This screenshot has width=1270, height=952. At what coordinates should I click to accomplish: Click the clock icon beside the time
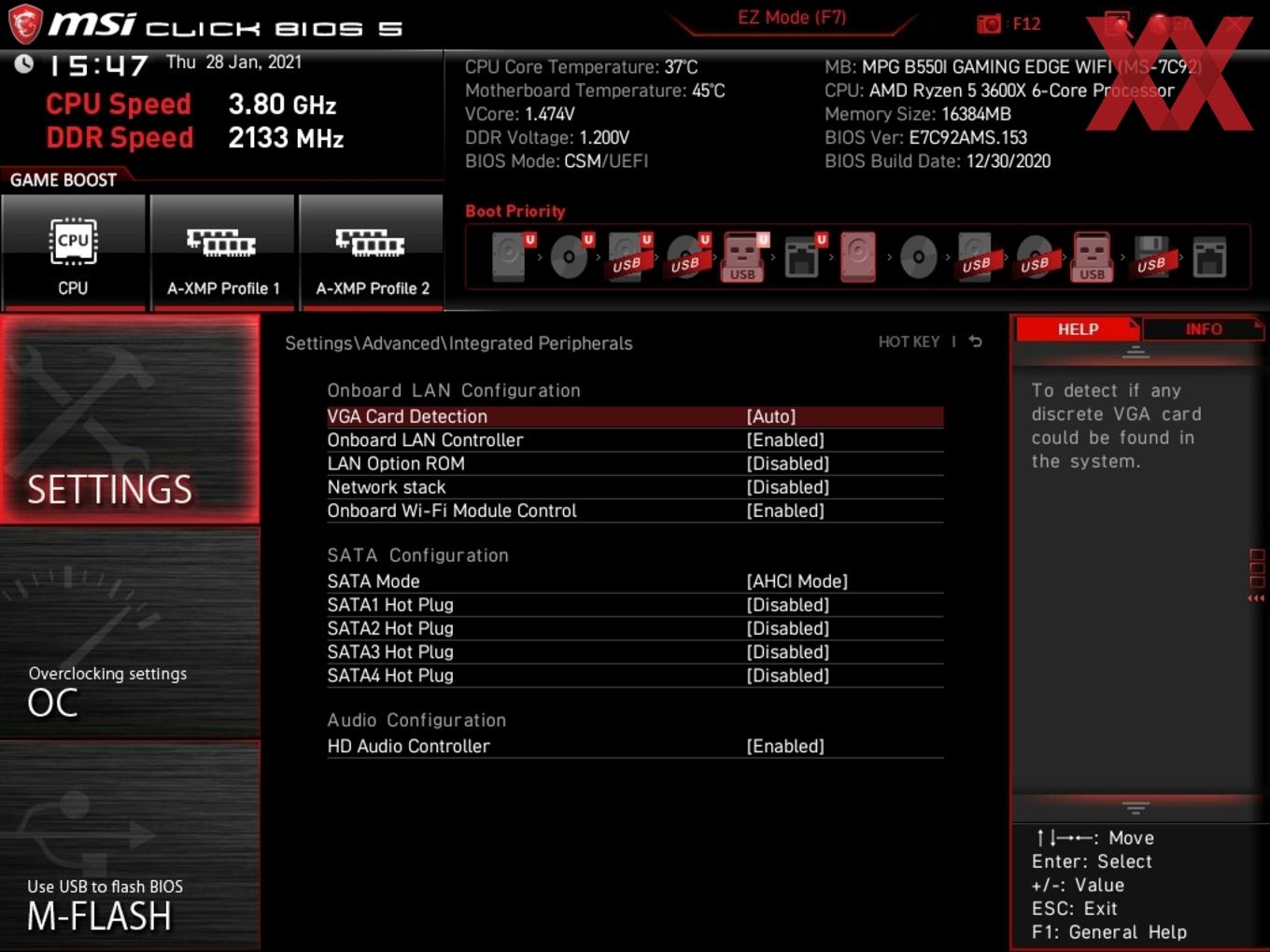pos(24,63)
